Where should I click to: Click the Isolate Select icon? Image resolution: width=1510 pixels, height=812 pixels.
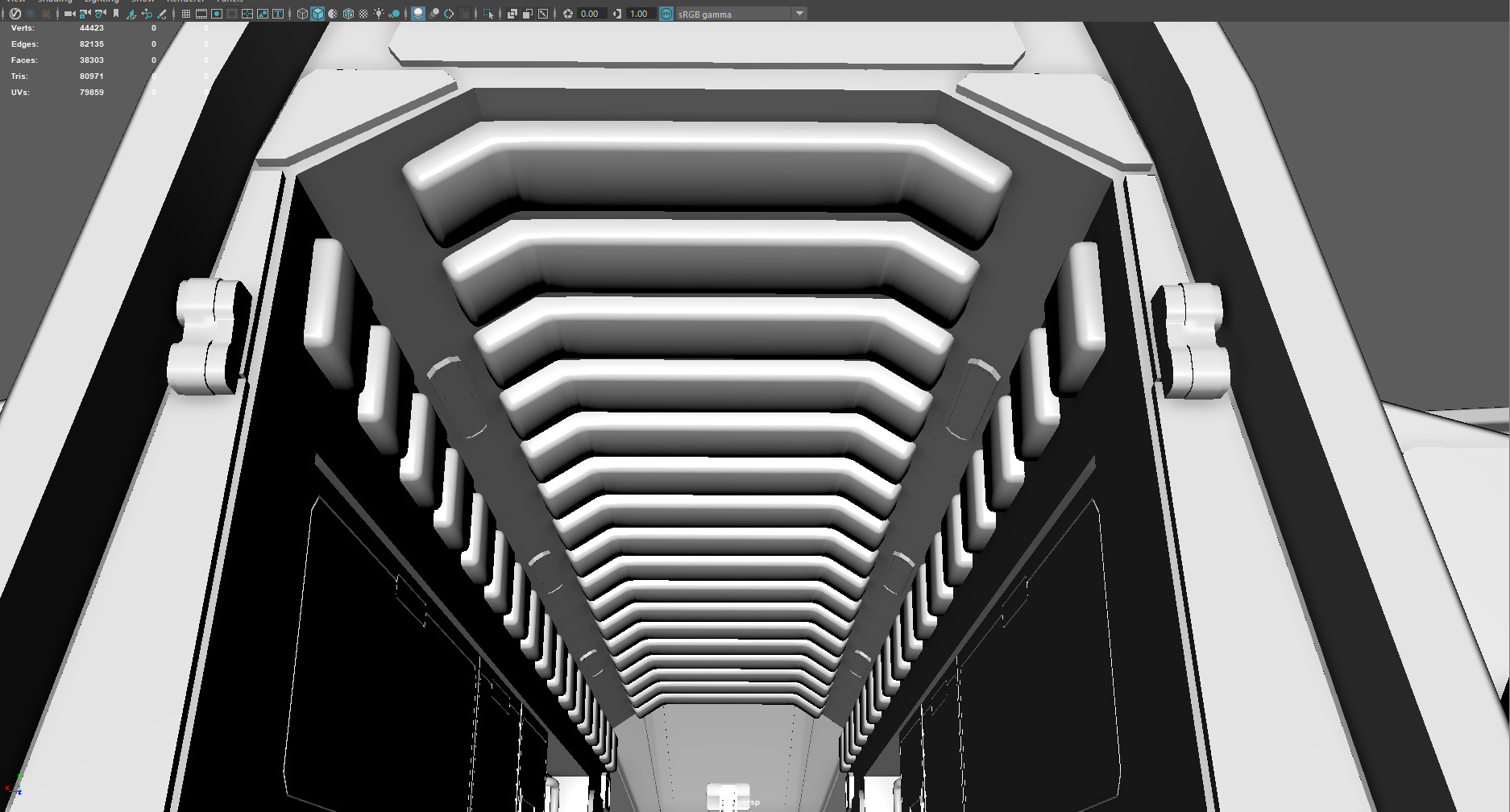coord(488,14)
